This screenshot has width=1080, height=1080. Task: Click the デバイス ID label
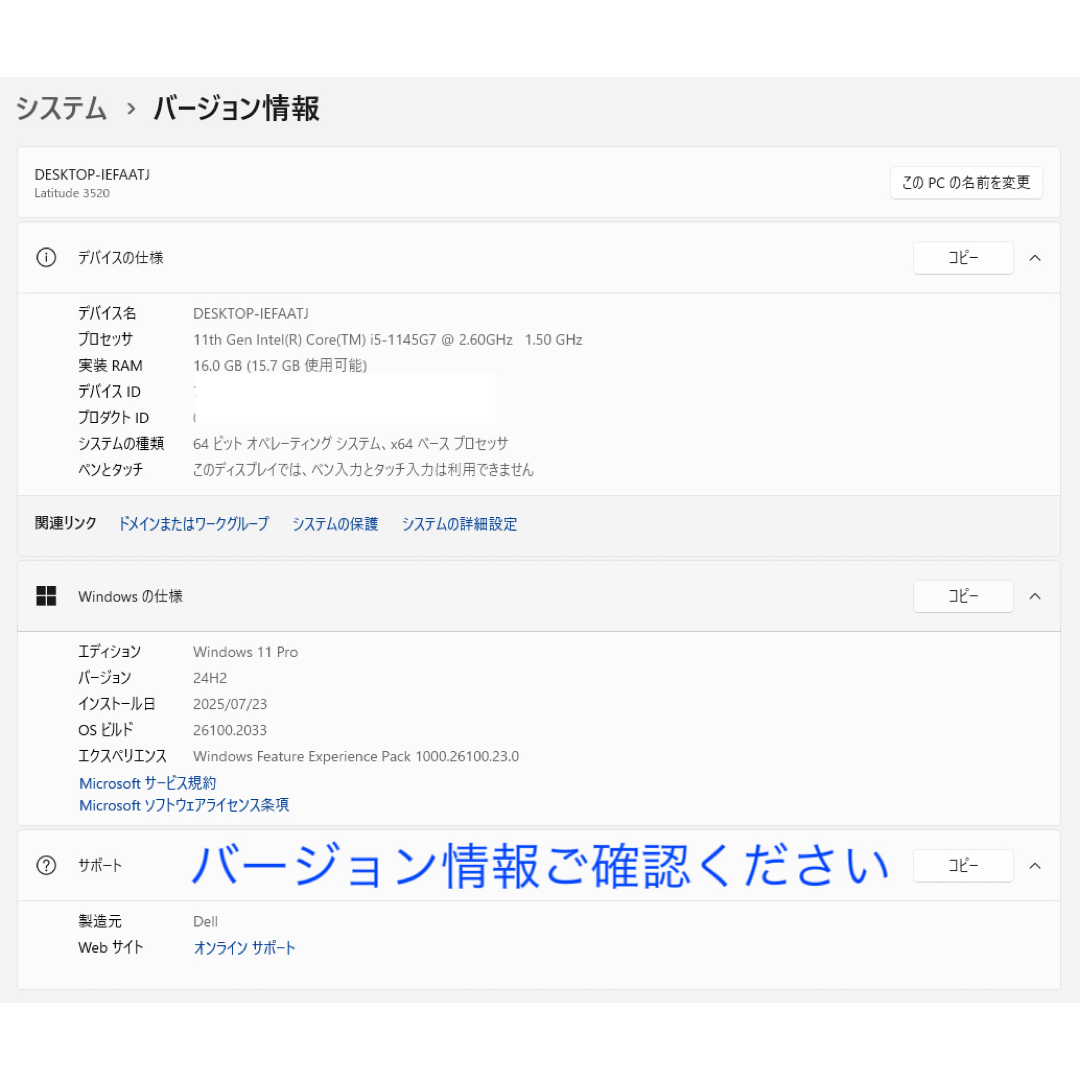110,391
